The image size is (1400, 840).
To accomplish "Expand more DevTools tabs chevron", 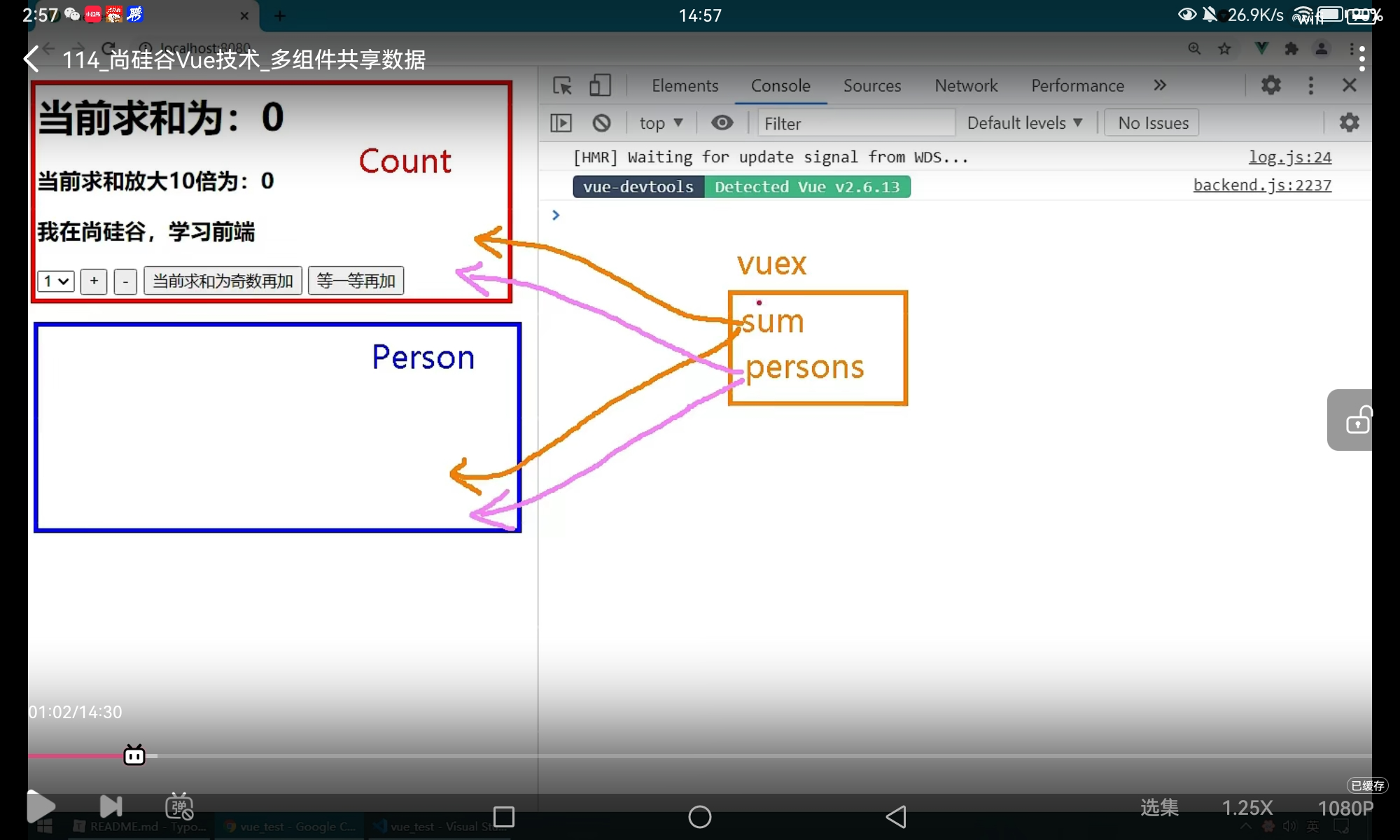I will pos(1160,85).
